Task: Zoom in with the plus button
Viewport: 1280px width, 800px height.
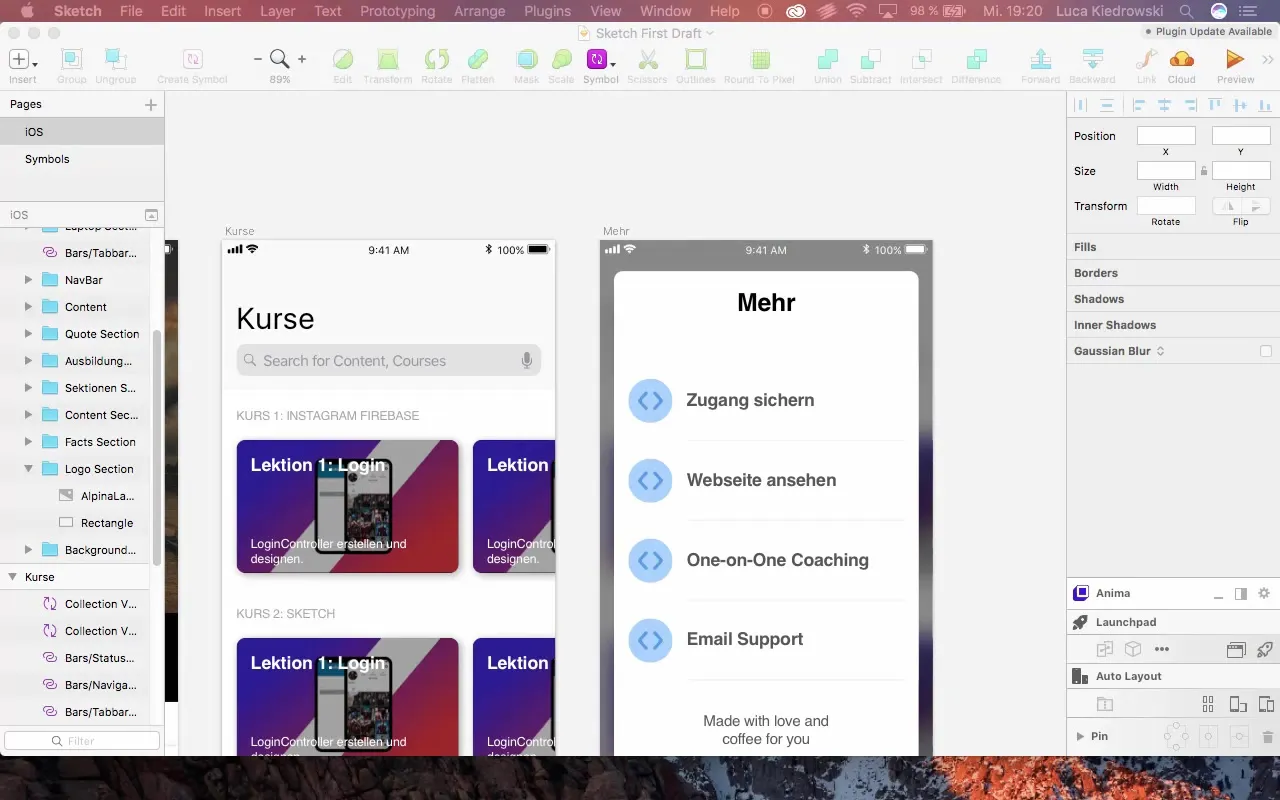Action: click(x=302, y=59)
